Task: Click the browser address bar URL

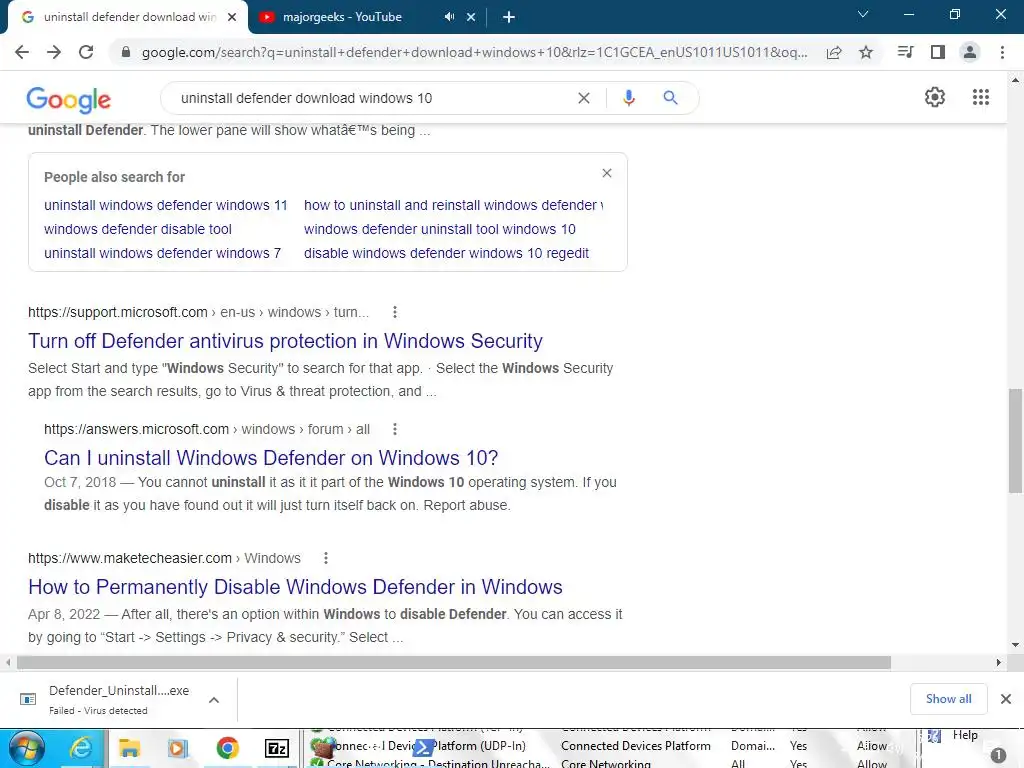Action: 474,52
